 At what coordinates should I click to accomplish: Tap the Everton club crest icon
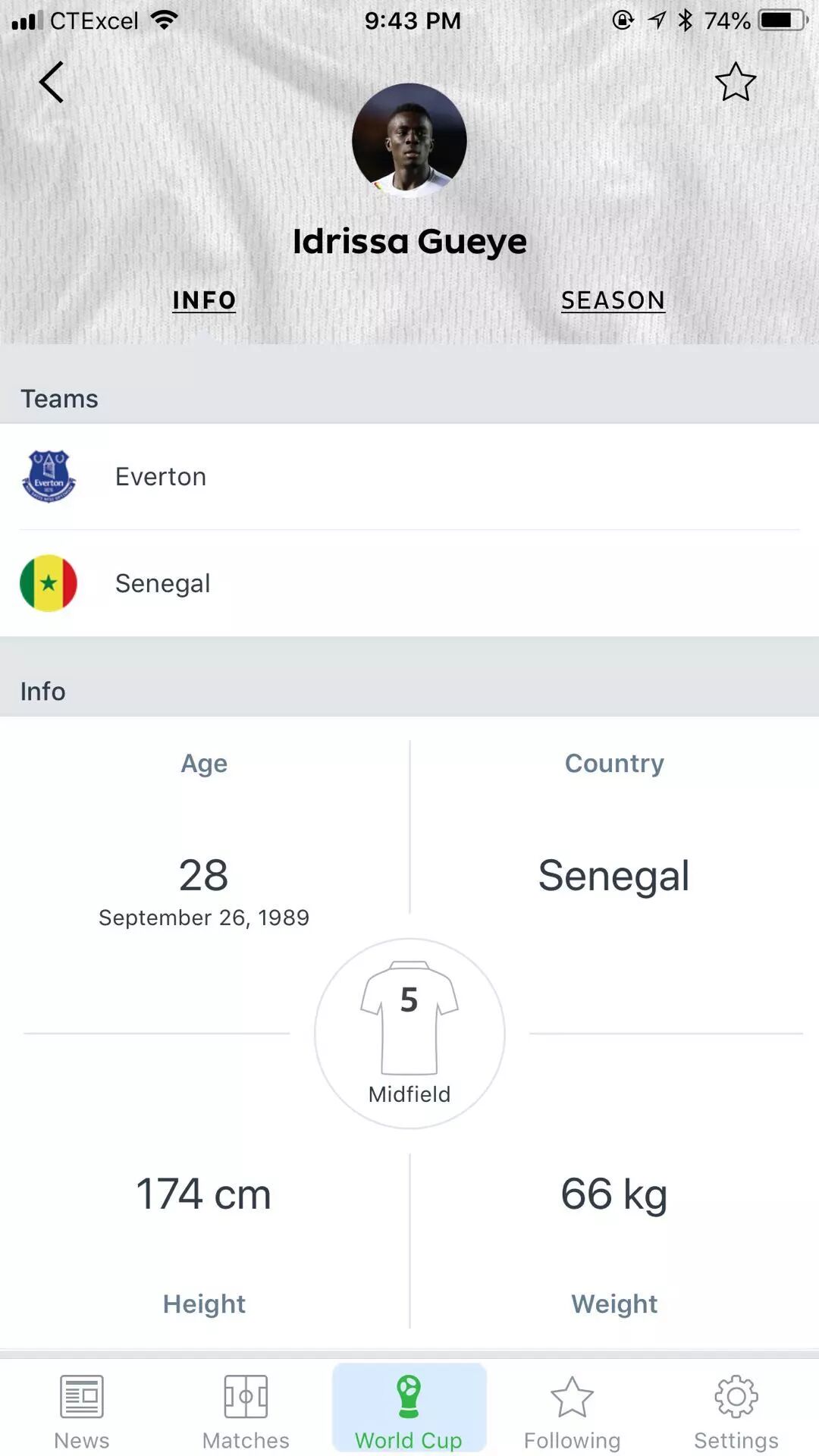click(49, 476)
